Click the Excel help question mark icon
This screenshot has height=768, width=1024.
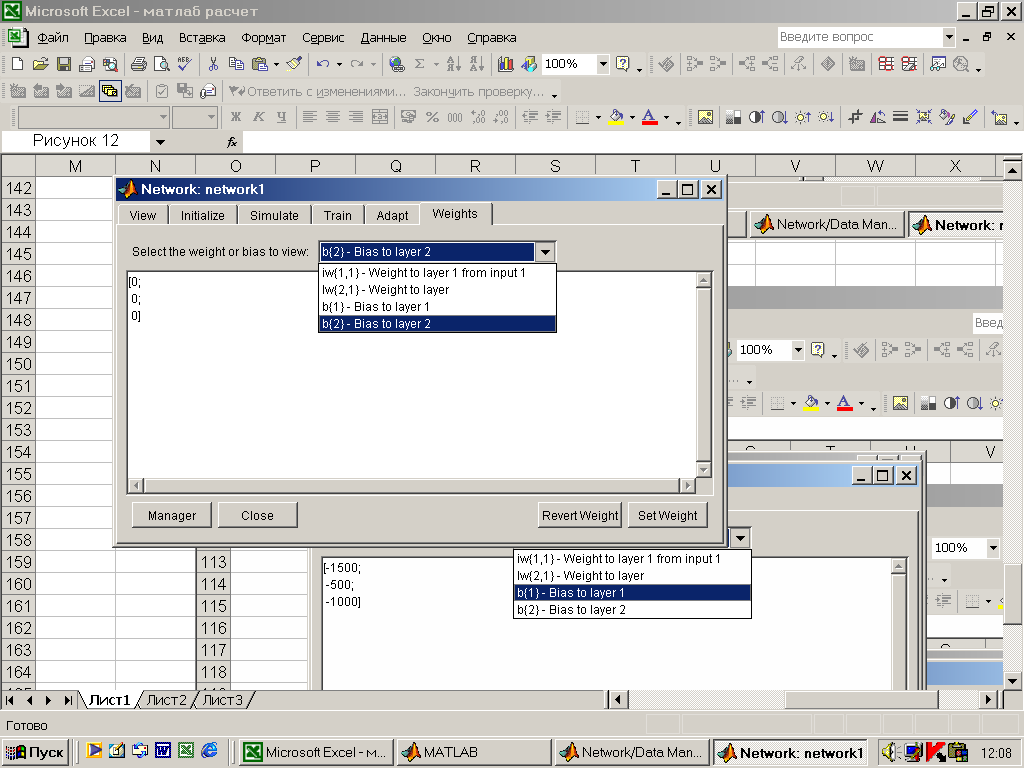[x=622, y=64]
